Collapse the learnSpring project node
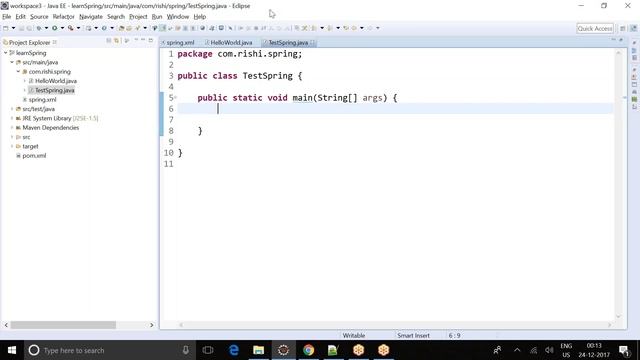This screenshot has width=640, height=360. (x=6, y=53)
